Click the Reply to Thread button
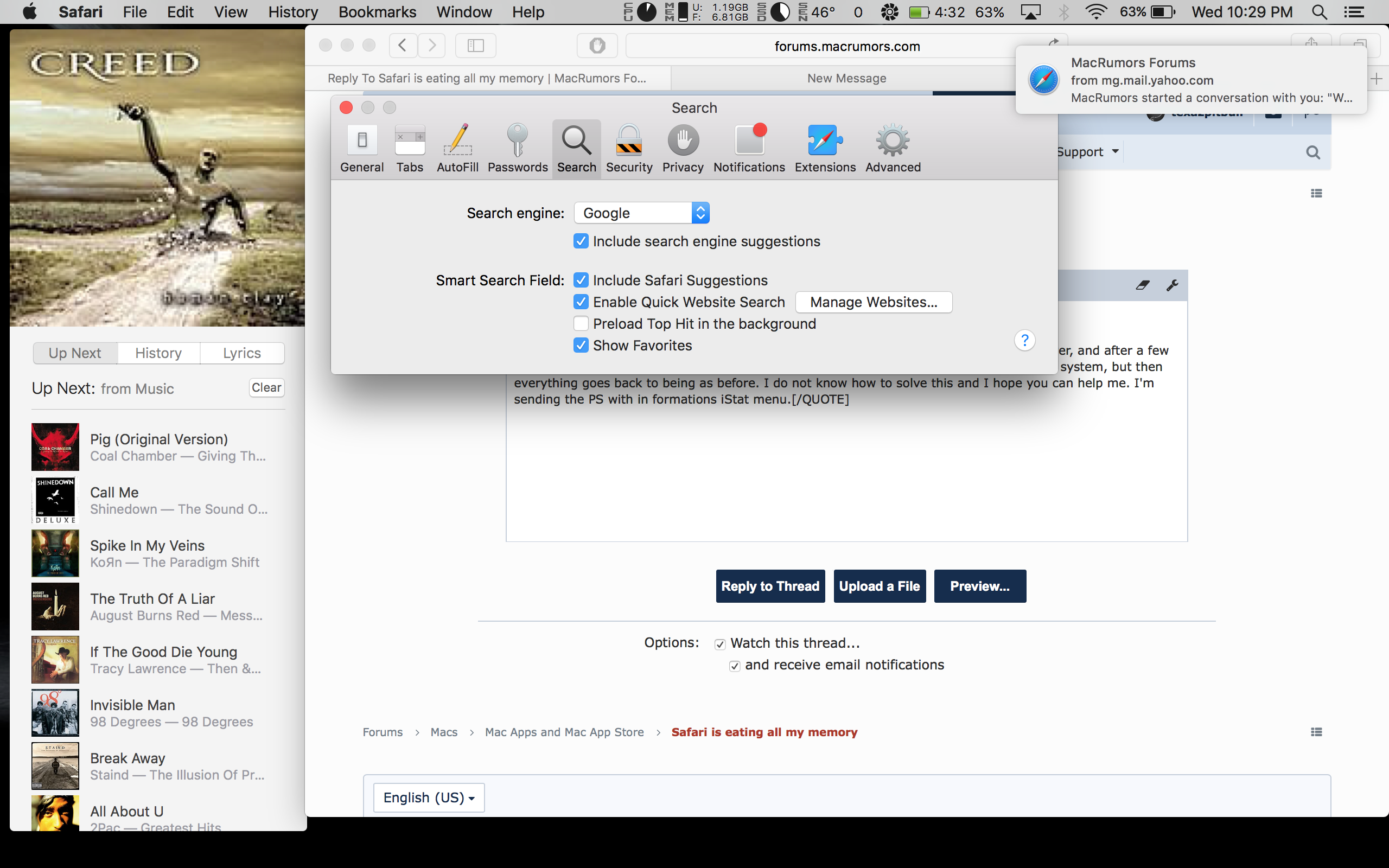The width and height of the screenshot is (1389, 868). click(770, 586)
